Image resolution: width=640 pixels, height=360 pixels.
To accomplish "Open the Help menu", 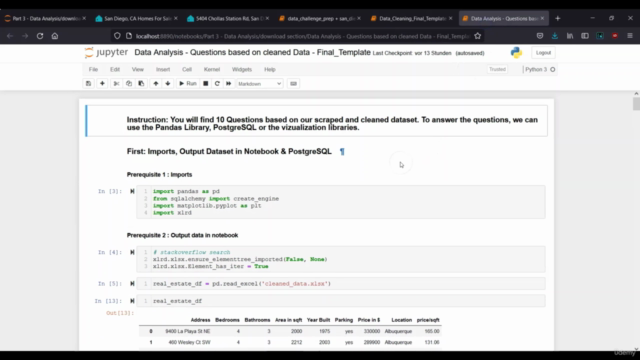I will [x=270, y=69].
